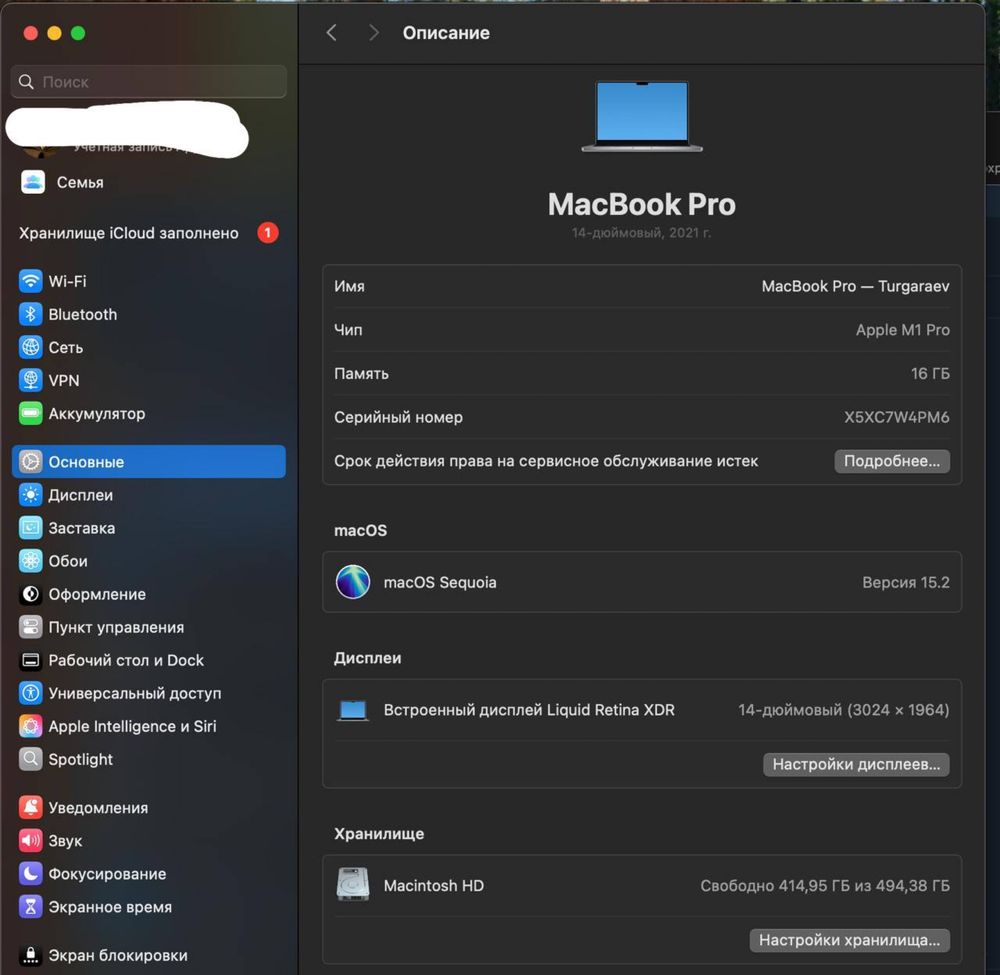Open Настройки дисплеев... button

pyautogui.click(x=856, y=765)
